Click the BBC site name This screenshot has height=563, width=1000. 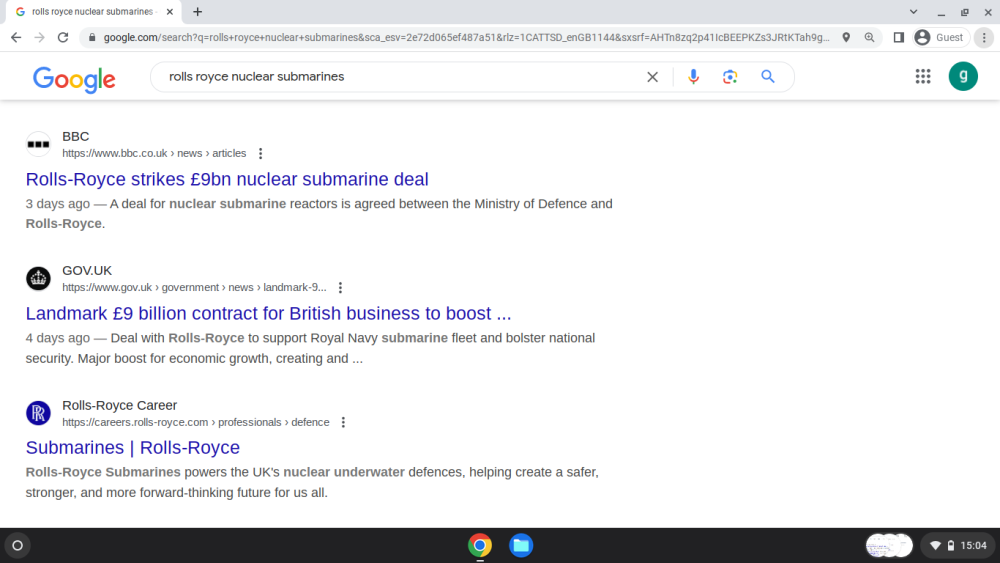tap(76, 136)
